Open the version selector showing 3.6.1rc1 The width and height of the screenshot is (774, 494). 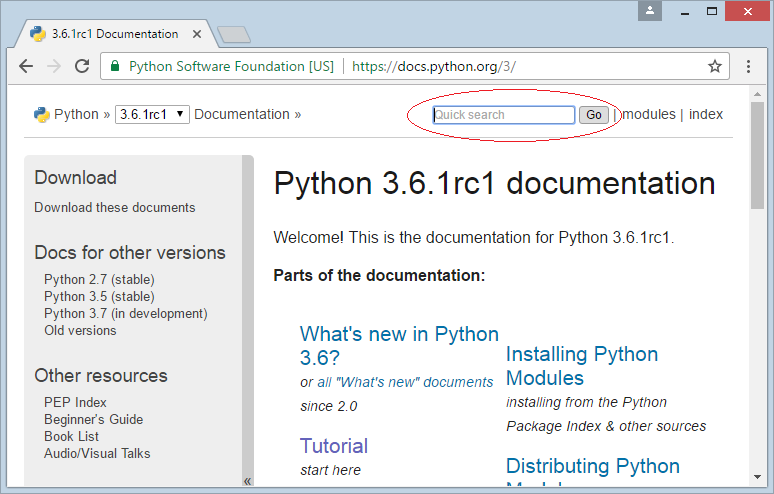152,114
